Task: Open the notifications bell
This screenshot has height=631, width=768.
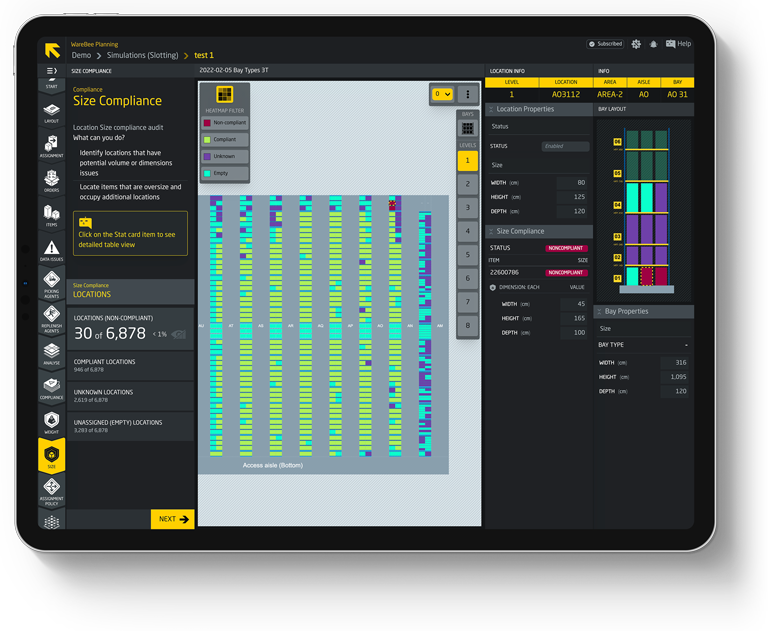Action: click(x=653, y=44)
